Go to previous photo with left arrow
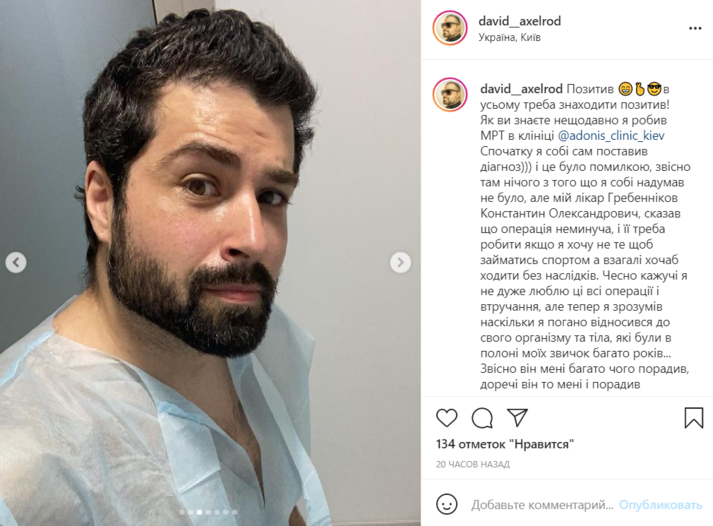This screenshot has width=713, height=526. (16, 262)
